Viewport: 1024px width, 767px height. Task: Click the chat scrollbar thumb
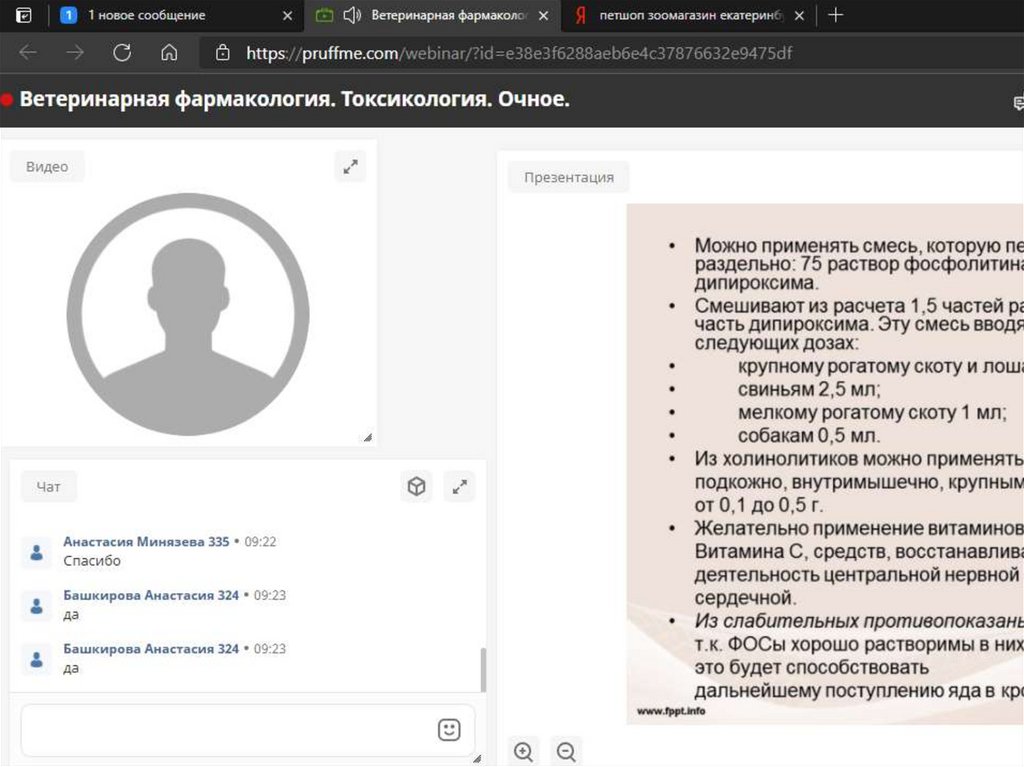coord(484,669)
